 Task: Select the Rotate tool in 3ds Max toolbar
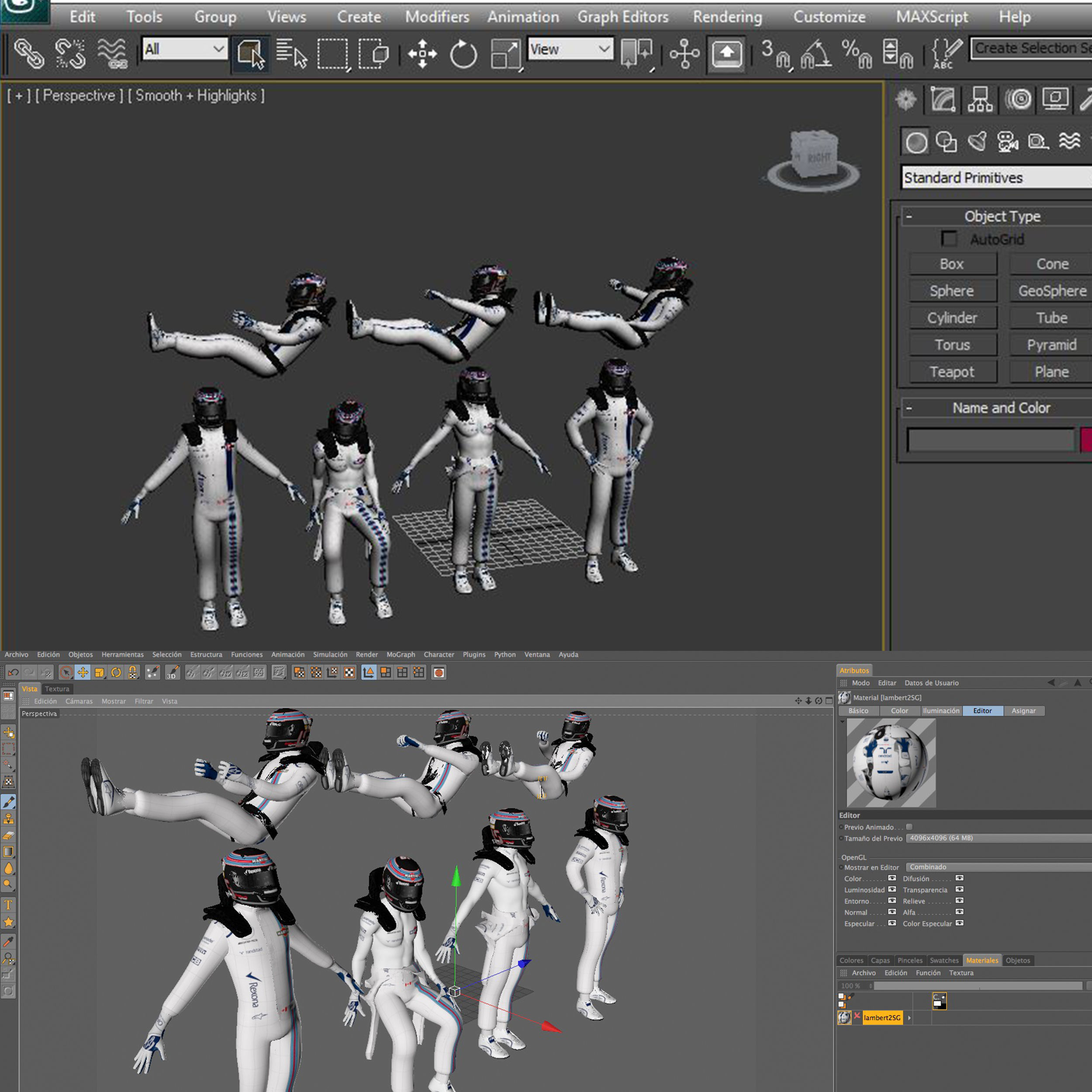click(x=463, y=55)
